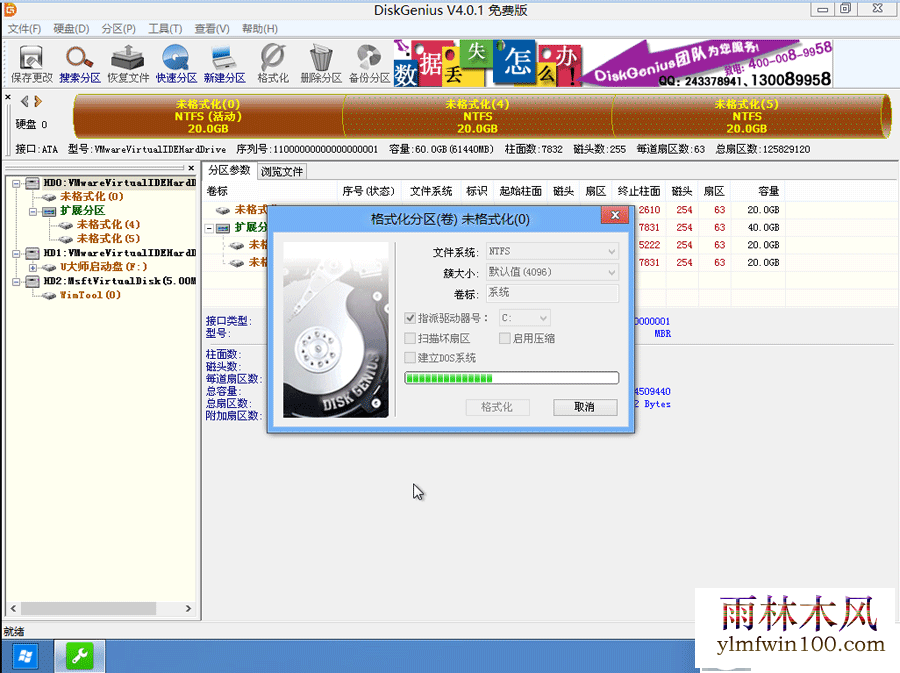Viewport: 900px width, 673px height.
Task: Enable the 扫描坏扇区 checkbox
Action: click(x=410, y=339)
